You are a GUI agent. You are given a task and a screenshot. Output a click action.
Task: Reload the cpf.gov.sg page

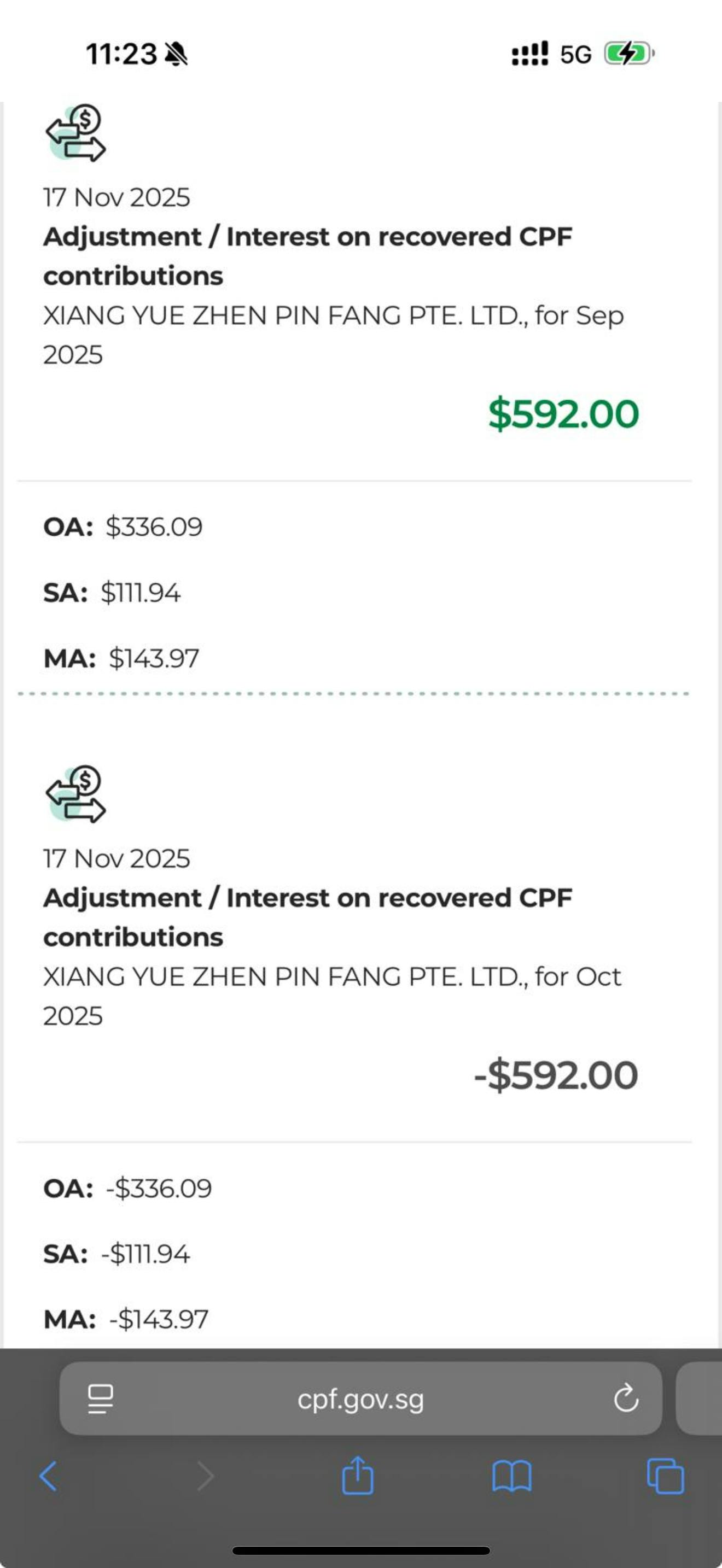coord(626,1398)
